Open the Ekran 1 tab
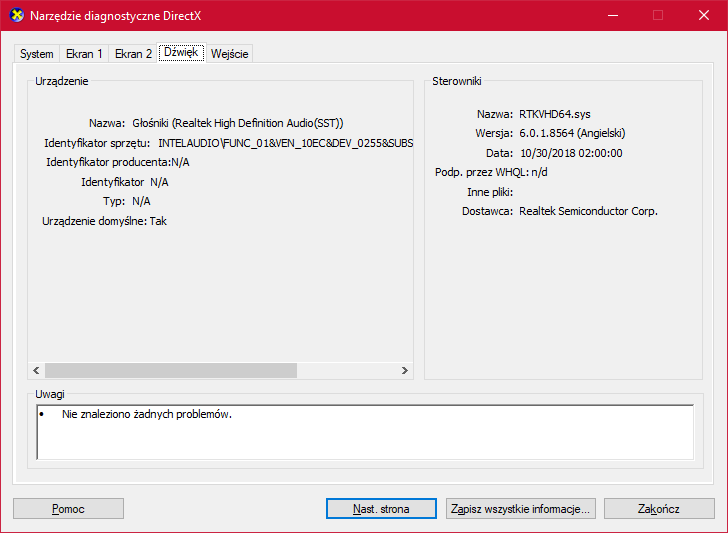This screenshot has height=533, width=728. 84,54
